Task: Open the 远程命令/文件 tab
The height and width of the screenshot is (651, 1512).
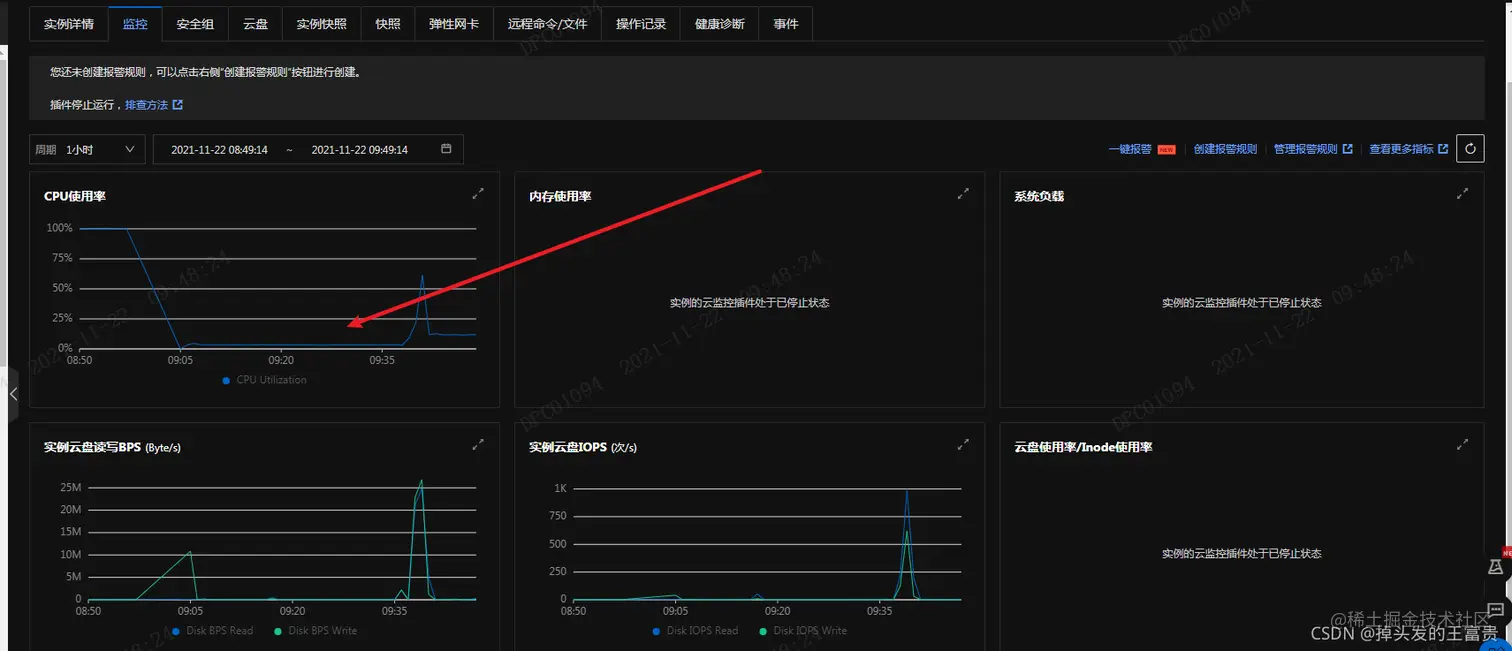Action: point(547,24)
